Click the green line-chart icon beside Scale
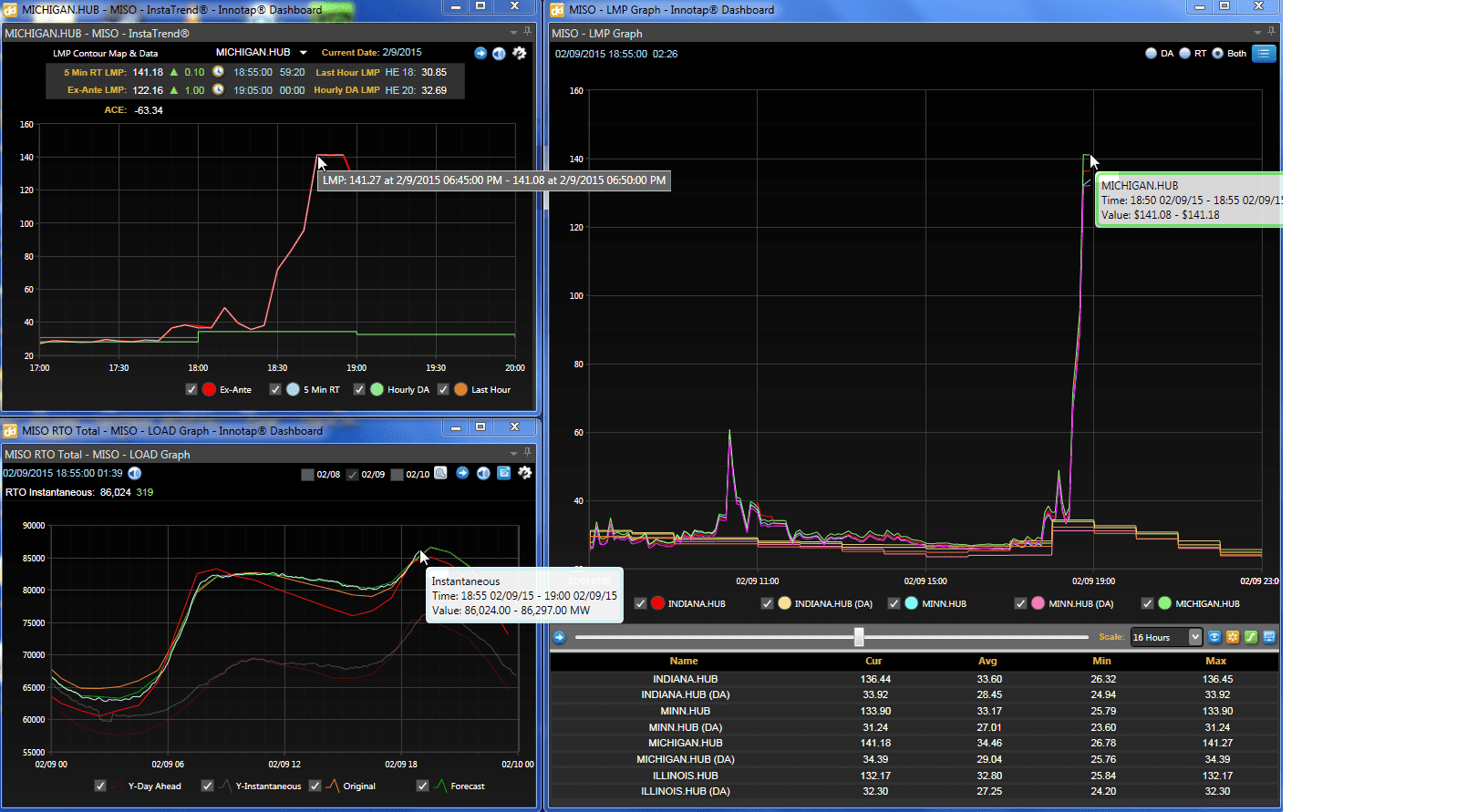1457x812 pixels. coord(1251,637)
